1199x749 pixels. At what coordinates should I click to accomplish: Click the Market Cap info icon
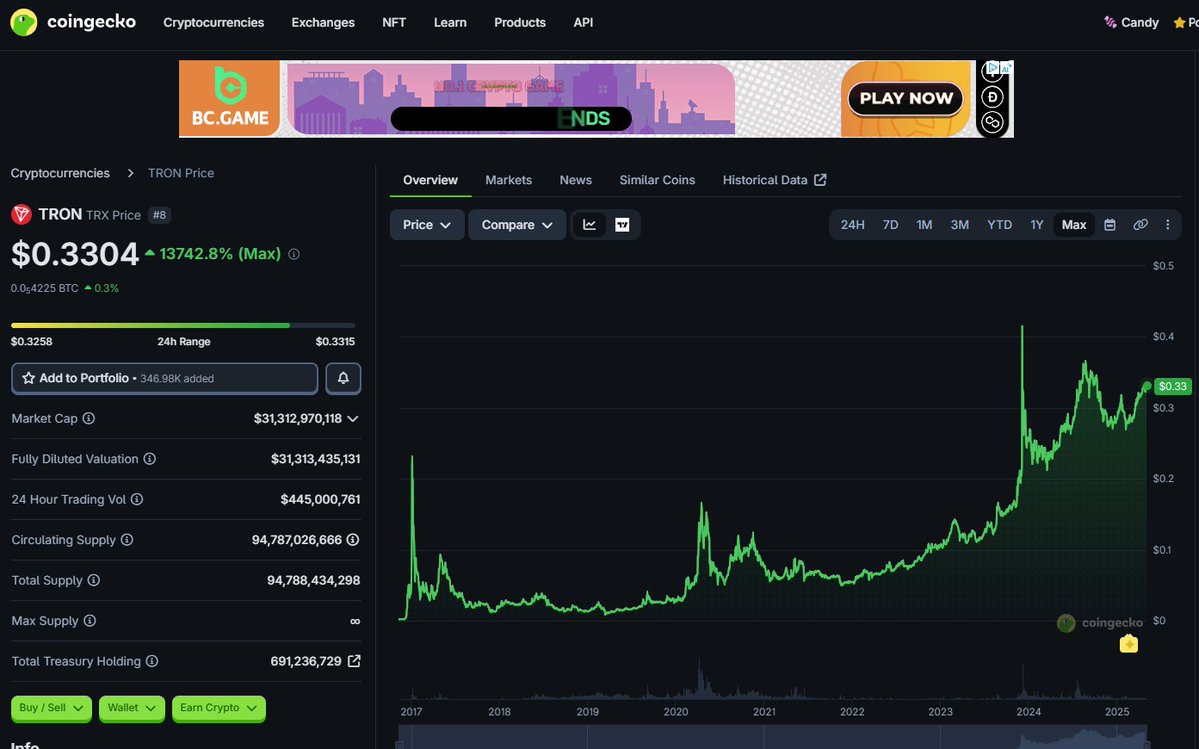(89, 418)
